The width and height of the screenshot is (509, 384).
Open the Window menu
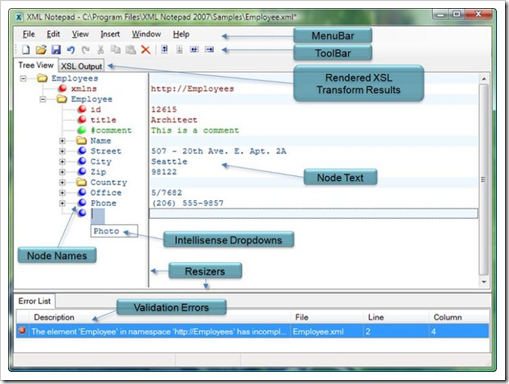pyautogui.click(x=146, y=34)
